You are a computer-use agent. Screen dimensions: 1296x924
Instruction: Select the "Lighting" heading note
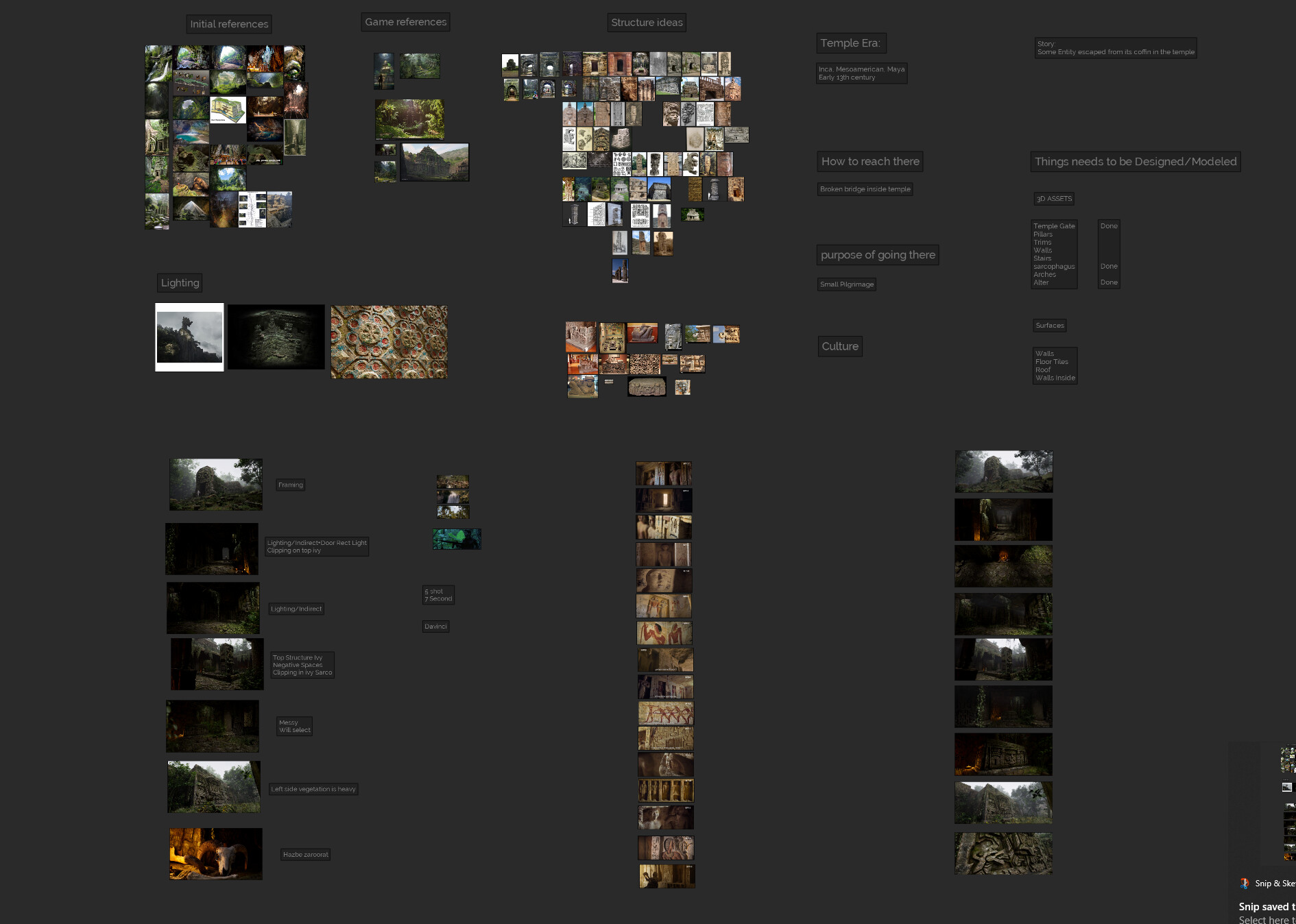[180, 283]
